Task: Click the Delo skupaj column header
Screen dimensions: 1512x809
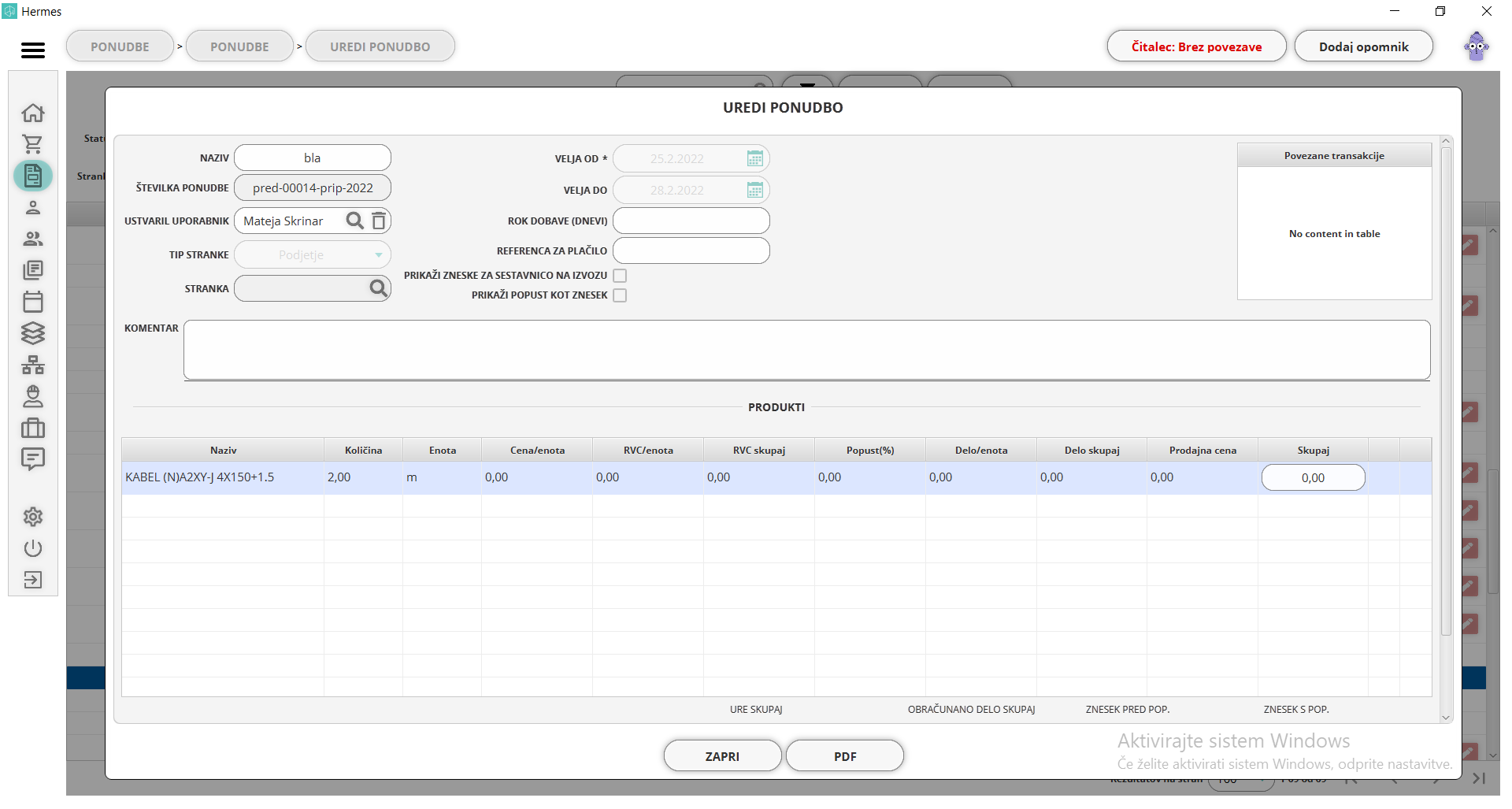Action: tap(1091, 450)
